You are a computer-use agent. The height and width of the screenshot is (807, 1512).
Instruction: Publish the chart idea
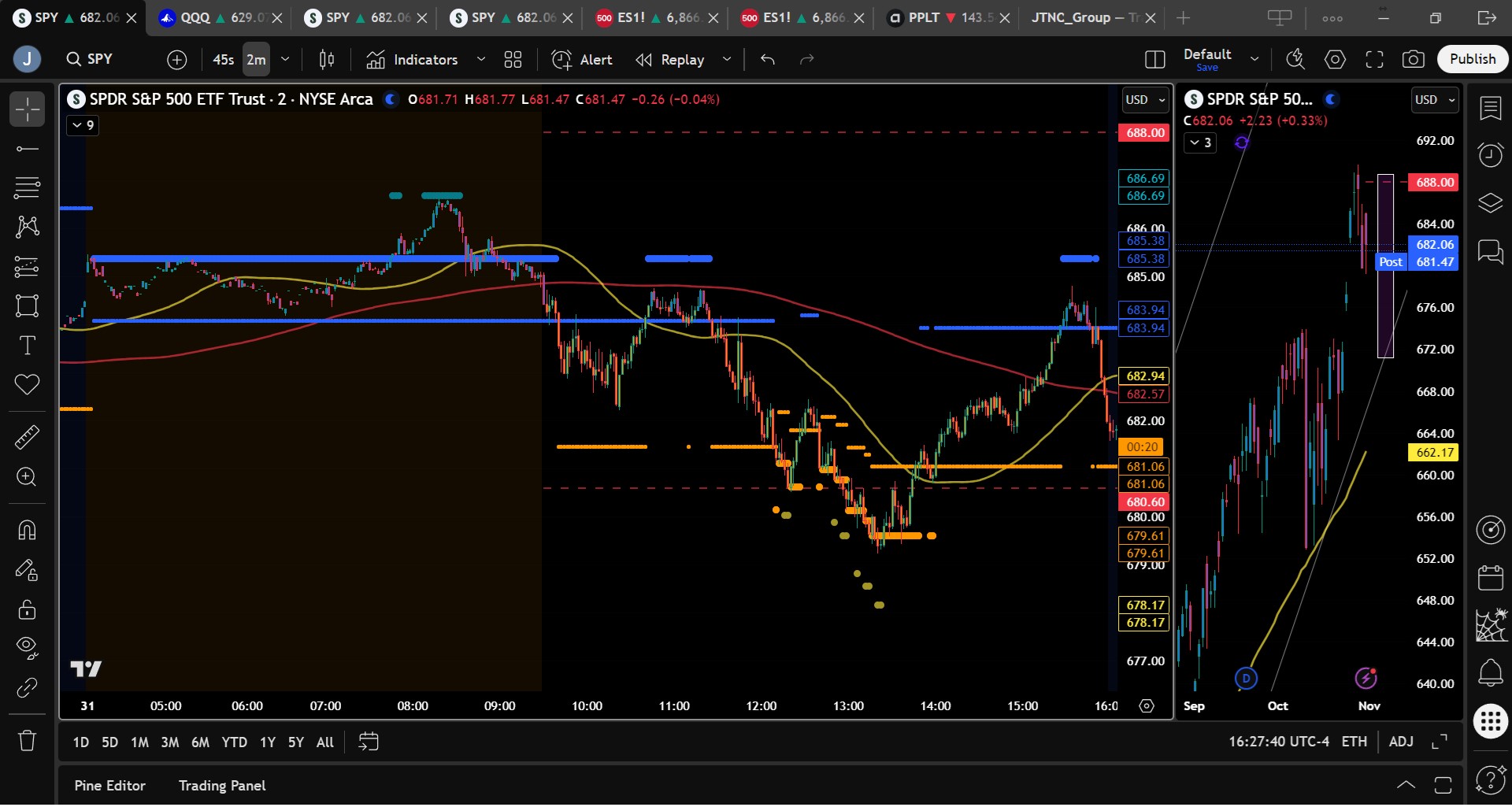tap(1473, 59)
